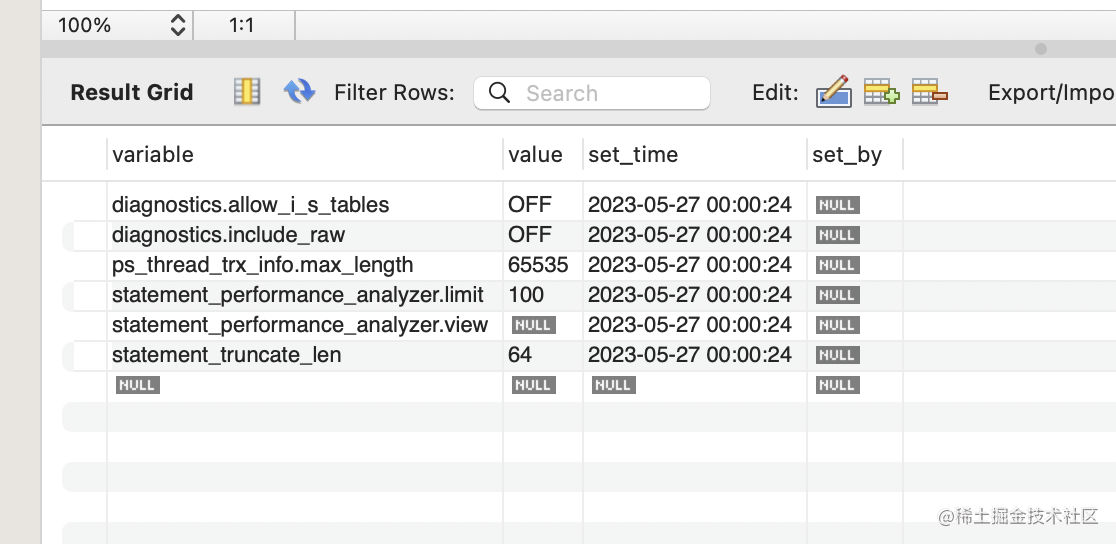Screen dimensions: 1116x544
Task: Select the diagnostics.allow_i_s_tables cell
Action: click(250, 205)
